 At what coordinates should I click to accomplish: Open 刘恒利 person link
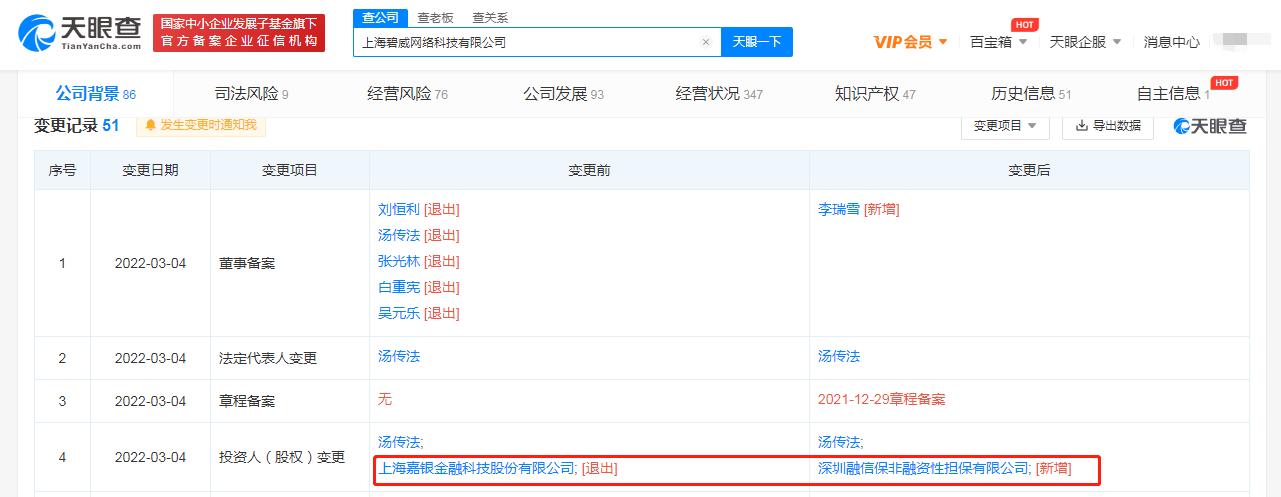(399, 209)
